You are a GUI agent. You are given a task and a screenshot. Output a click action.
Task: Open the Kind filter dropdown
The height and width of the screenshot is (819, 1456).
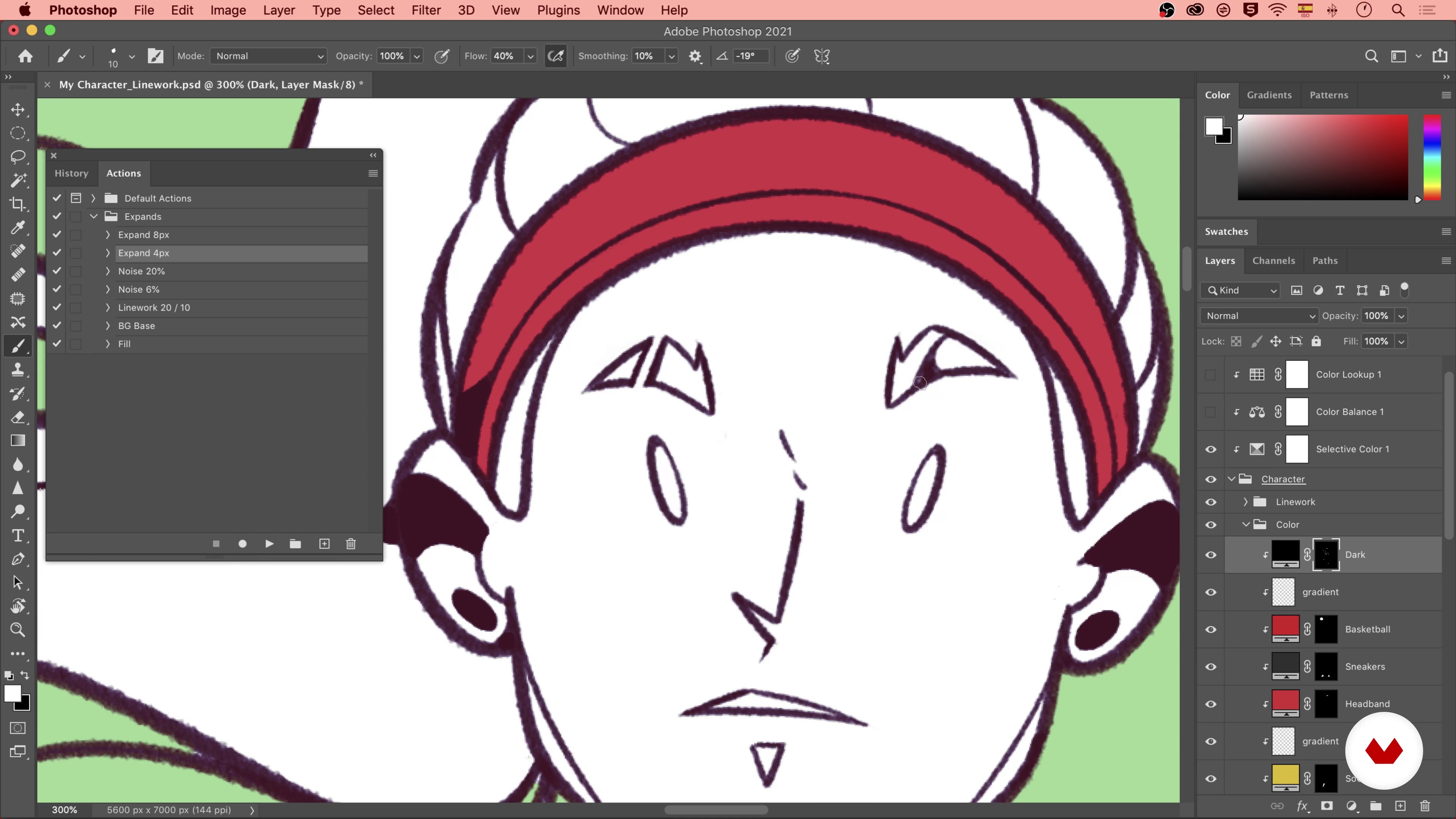(1240, 290)
